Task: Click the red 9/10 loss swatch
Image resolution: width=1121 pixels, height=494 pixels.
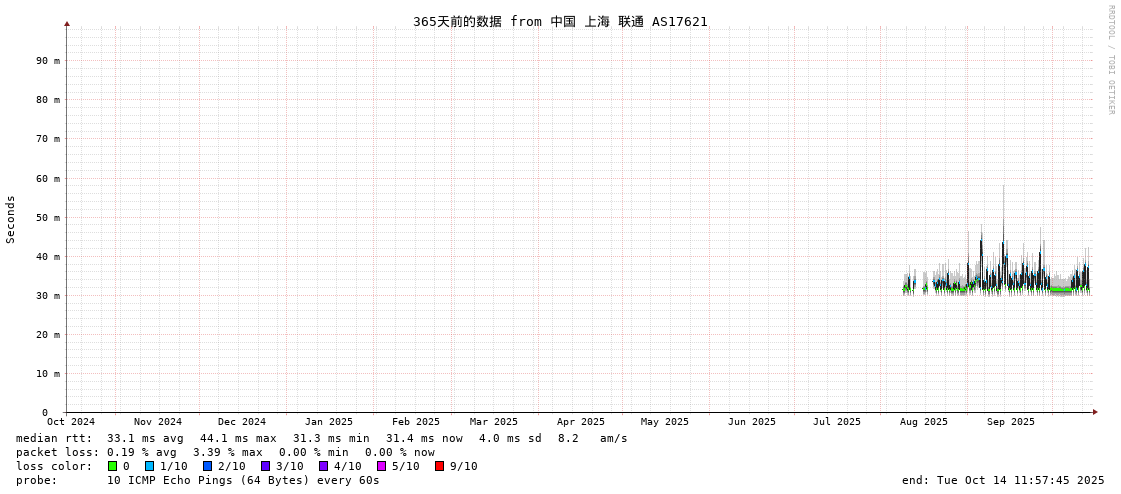Action: [x=440, y=466]
